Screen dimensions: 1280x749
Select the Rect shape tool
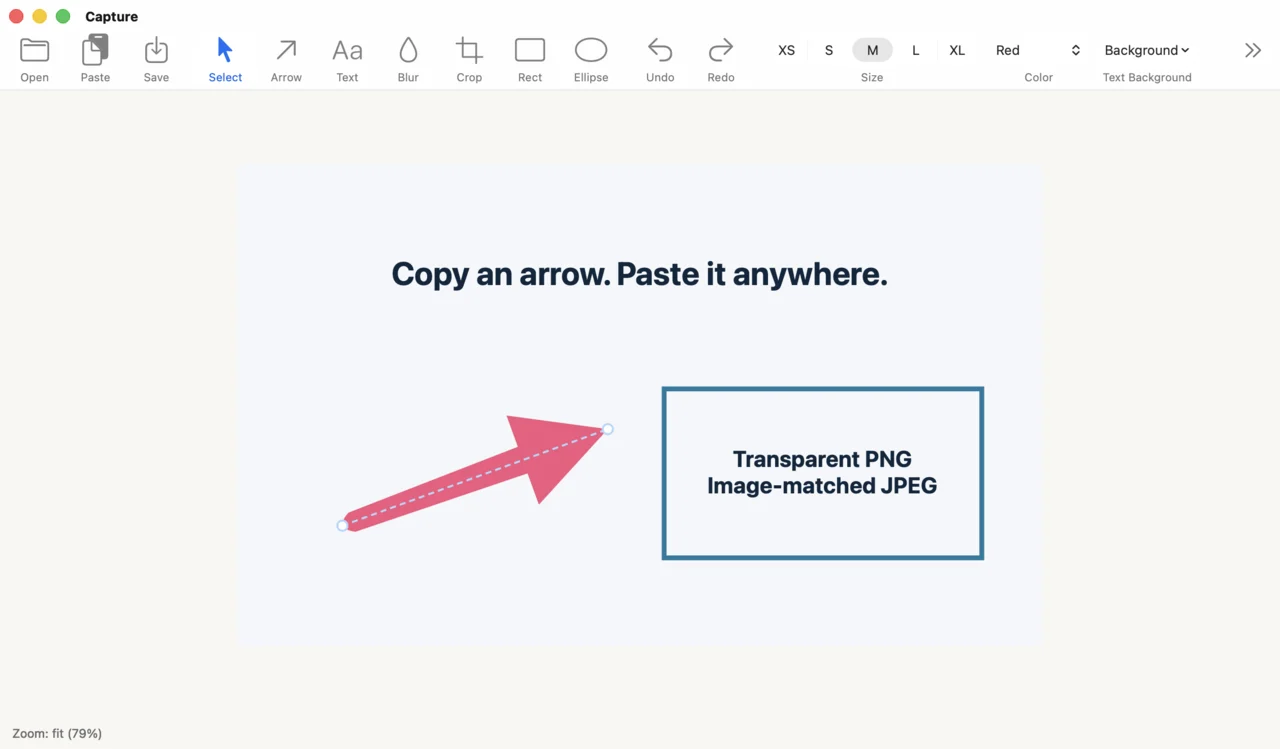[x=530, y=59]
